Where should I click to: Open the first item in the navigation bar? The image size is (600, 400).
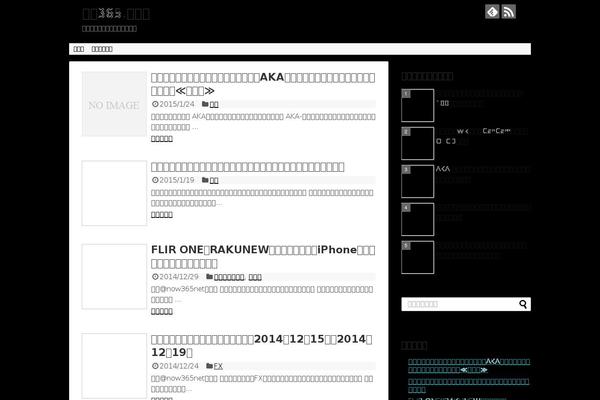pos(79,49)
